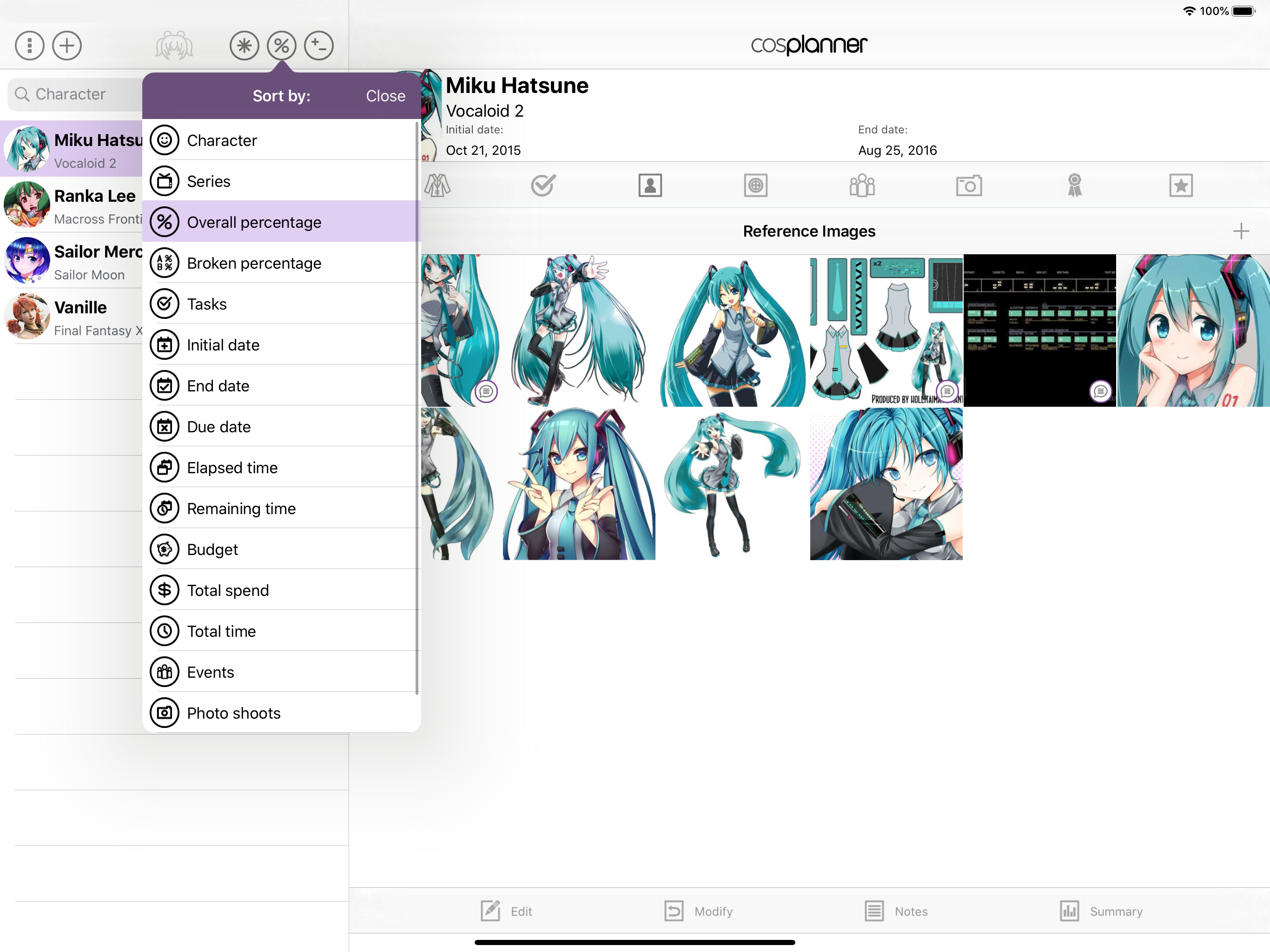Tap the battery status indicator
The width and height of the screenshot is (1270, 952).
coord(1244,11)
